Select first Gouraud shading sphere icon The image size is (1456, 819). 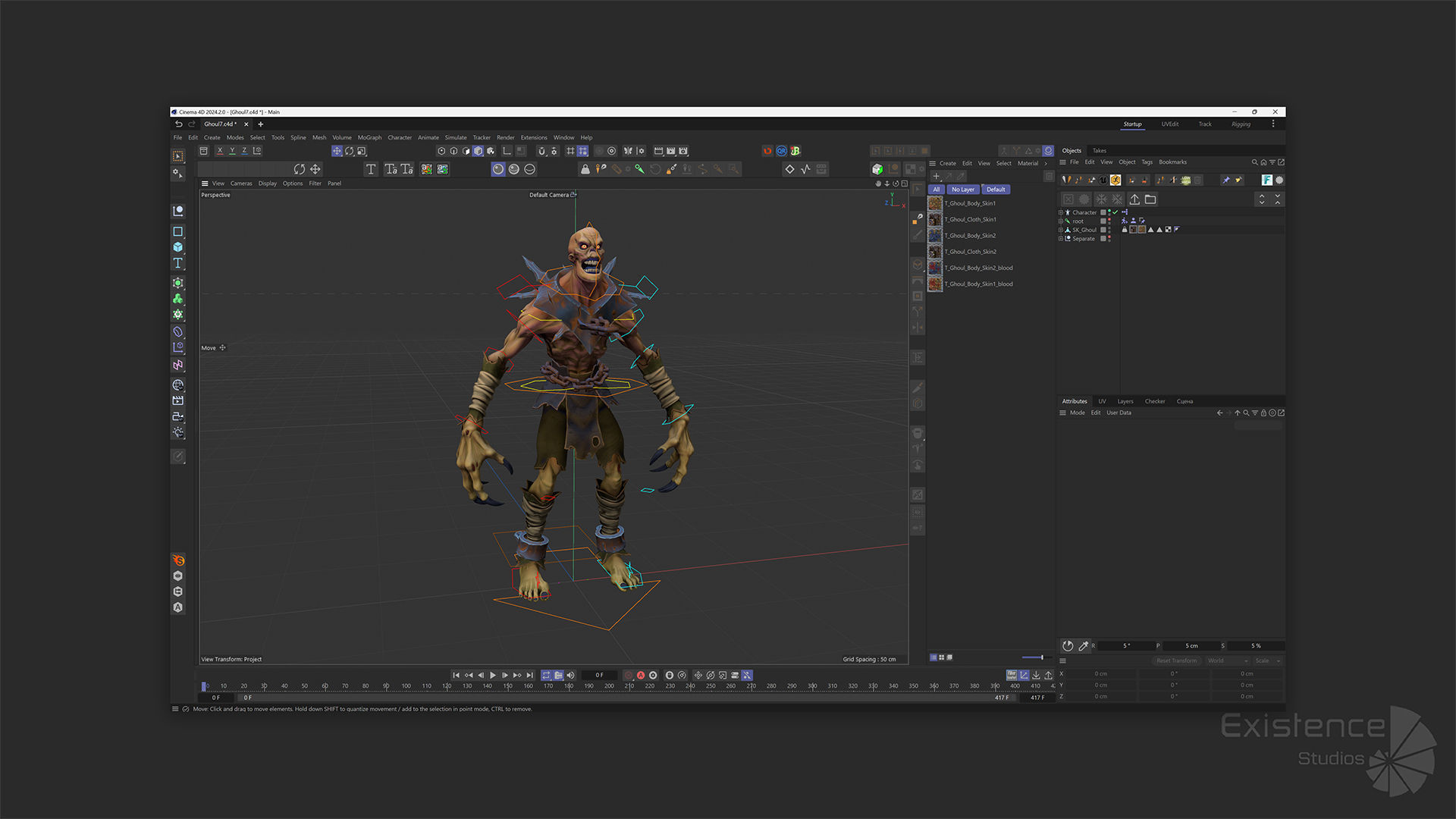click(498, 169)
